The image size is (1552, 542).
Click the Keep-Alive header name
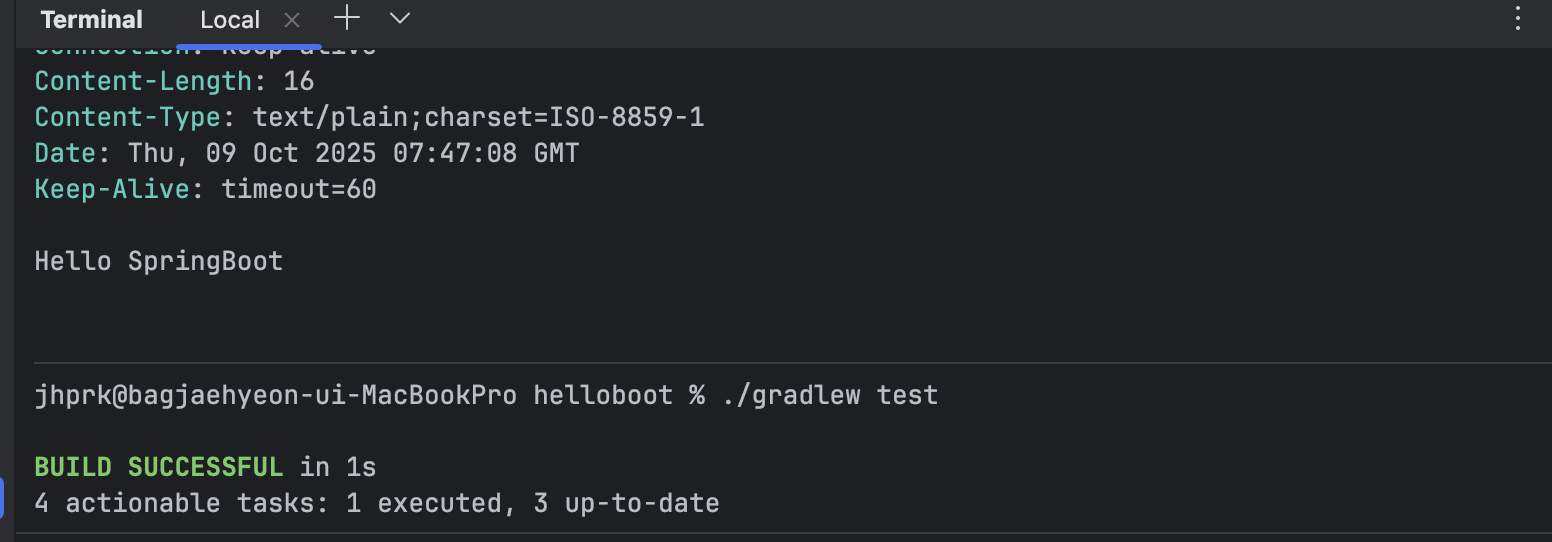click(x=112, y=189)
